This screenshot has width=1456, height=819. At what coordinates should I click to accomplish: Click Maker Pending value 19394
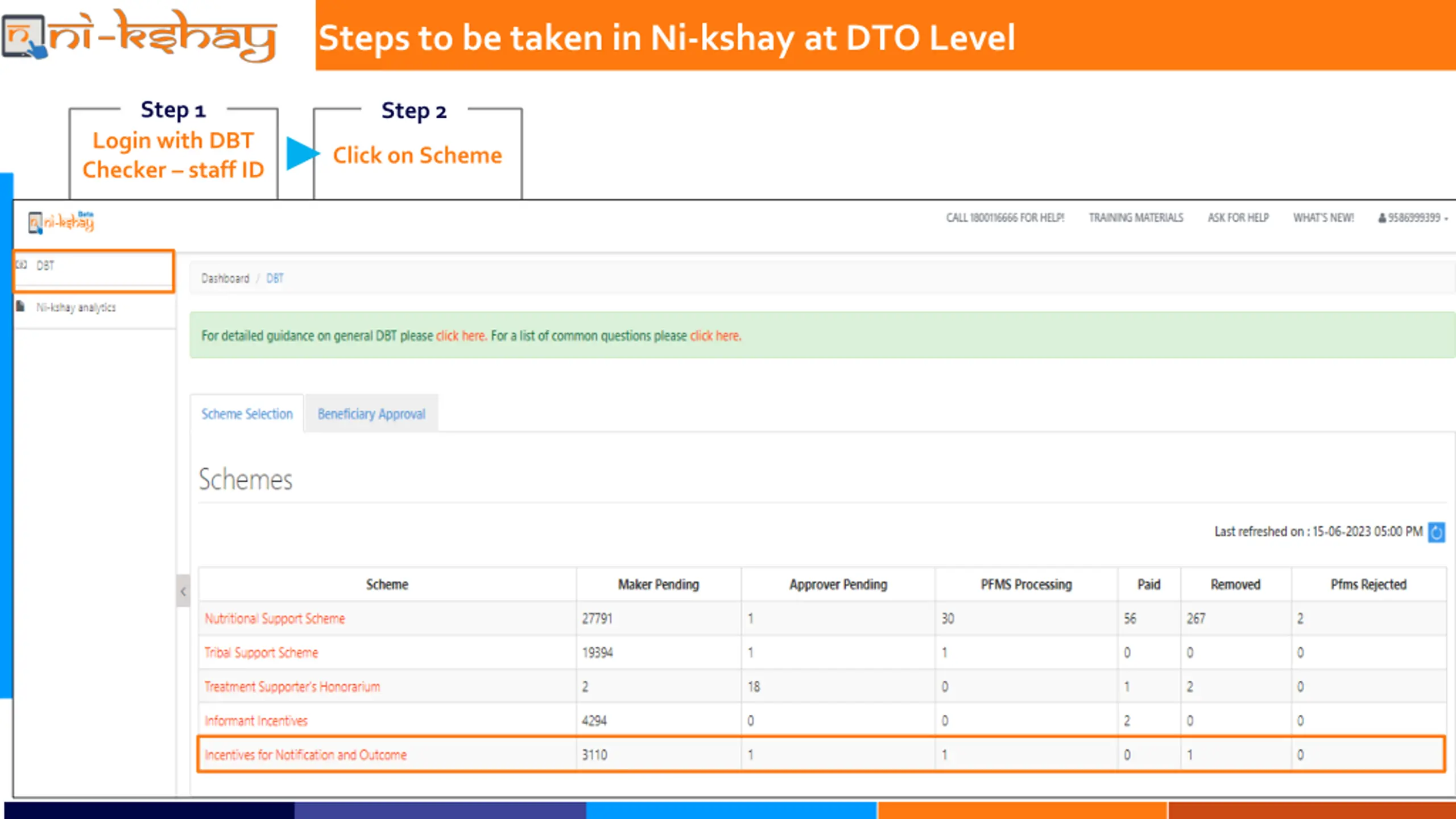click(x=597, y=652)
